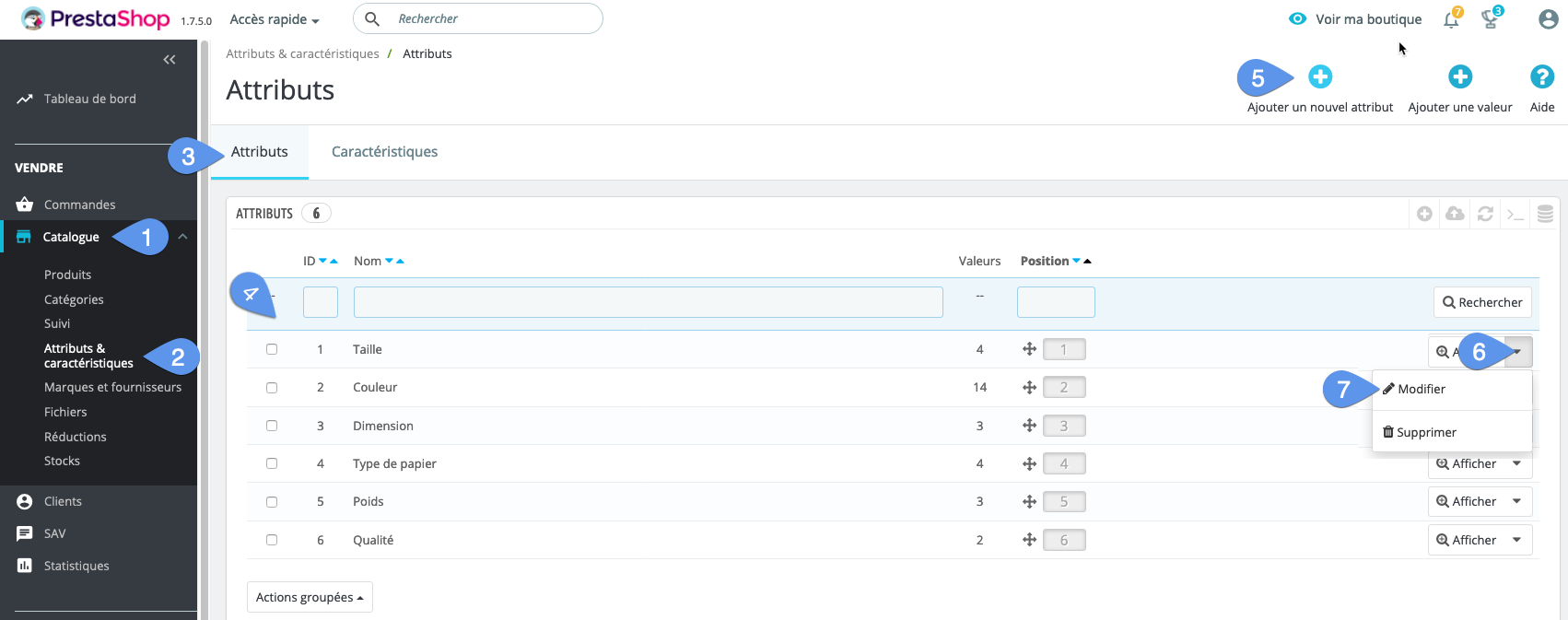Open the notifications bell icon
The height and width of the screenshot is (620, 1568).
(1451, 18)
